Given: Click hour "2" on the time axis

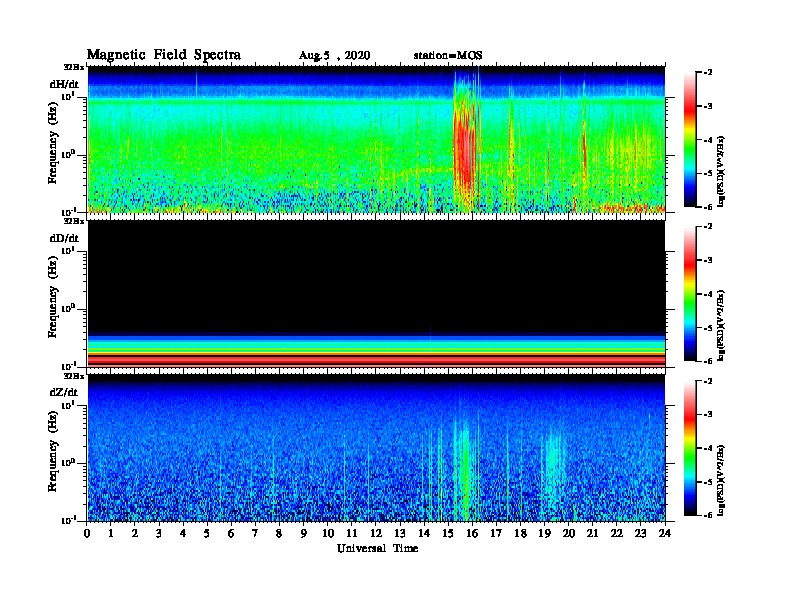Looking at the screenshot, I should pos(135,533).
